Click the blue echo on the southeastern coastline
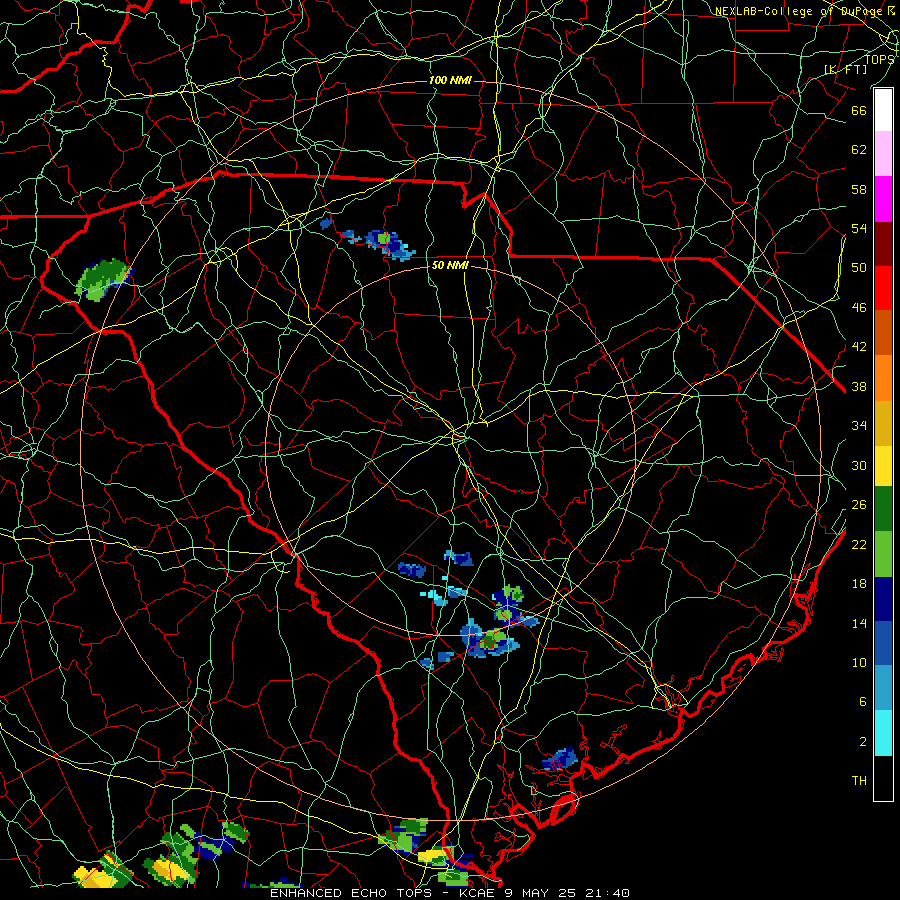 pos(560,758)
